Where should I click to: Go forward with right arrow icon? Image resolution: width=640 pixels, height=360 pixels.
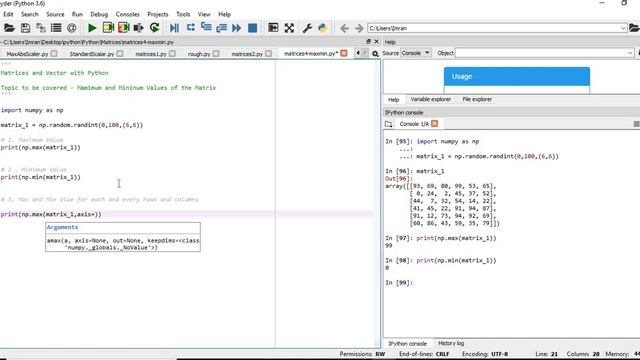[359, 28]
